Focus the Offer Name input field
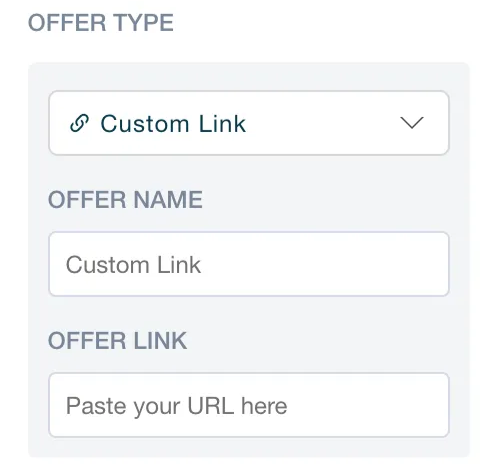This screenshot has height=464, width=502. (249, 264)
